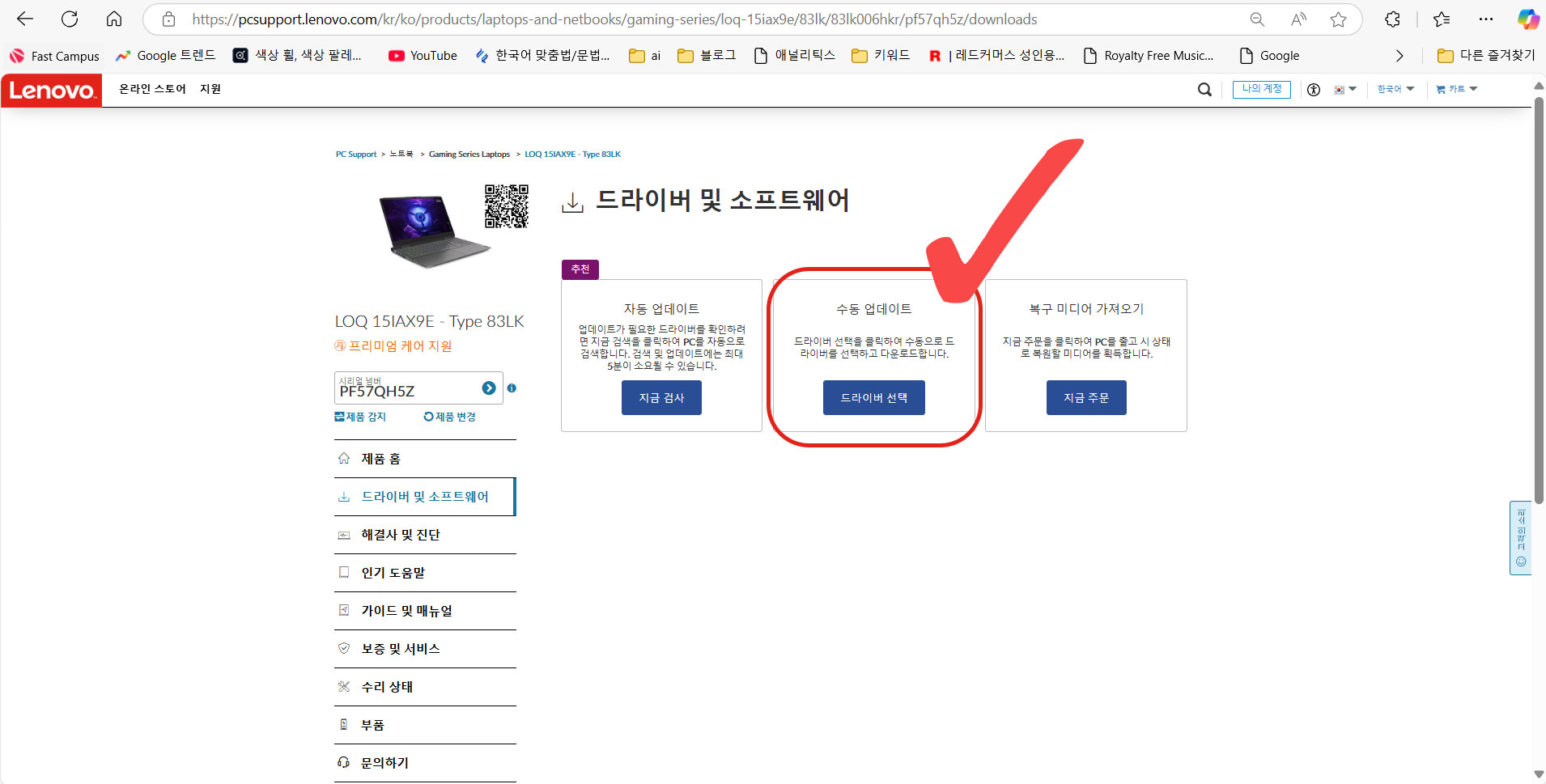The image size is (1546, 784).
Task: Open the feedback side tab with smiley icon
Action: coord(1520,538)
